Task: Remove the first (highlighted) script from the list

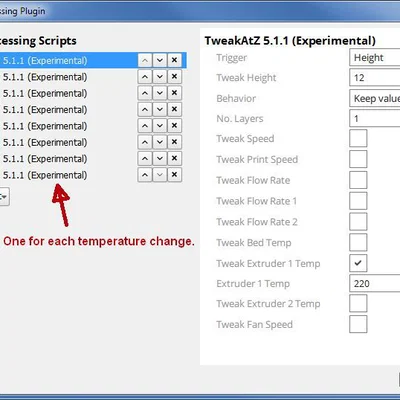Action: click(174, 60)
